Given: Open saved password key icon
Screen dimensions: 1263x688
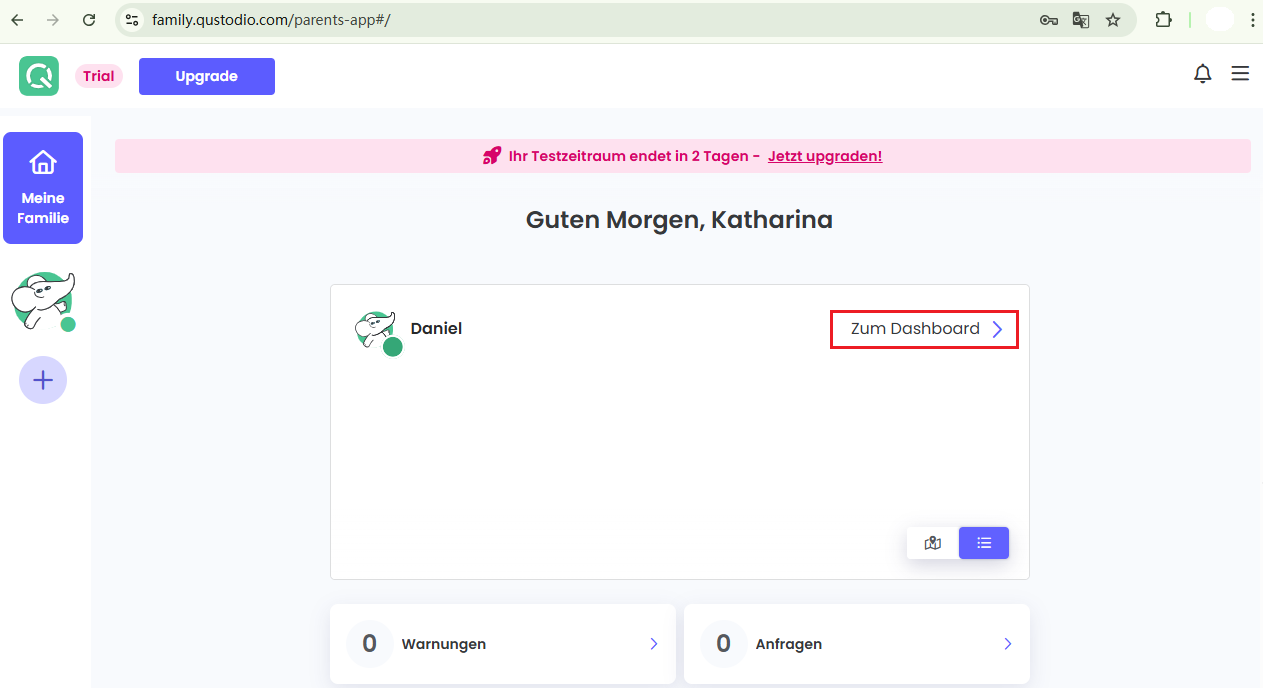Looking at the screenshot, I should 1049,20.
